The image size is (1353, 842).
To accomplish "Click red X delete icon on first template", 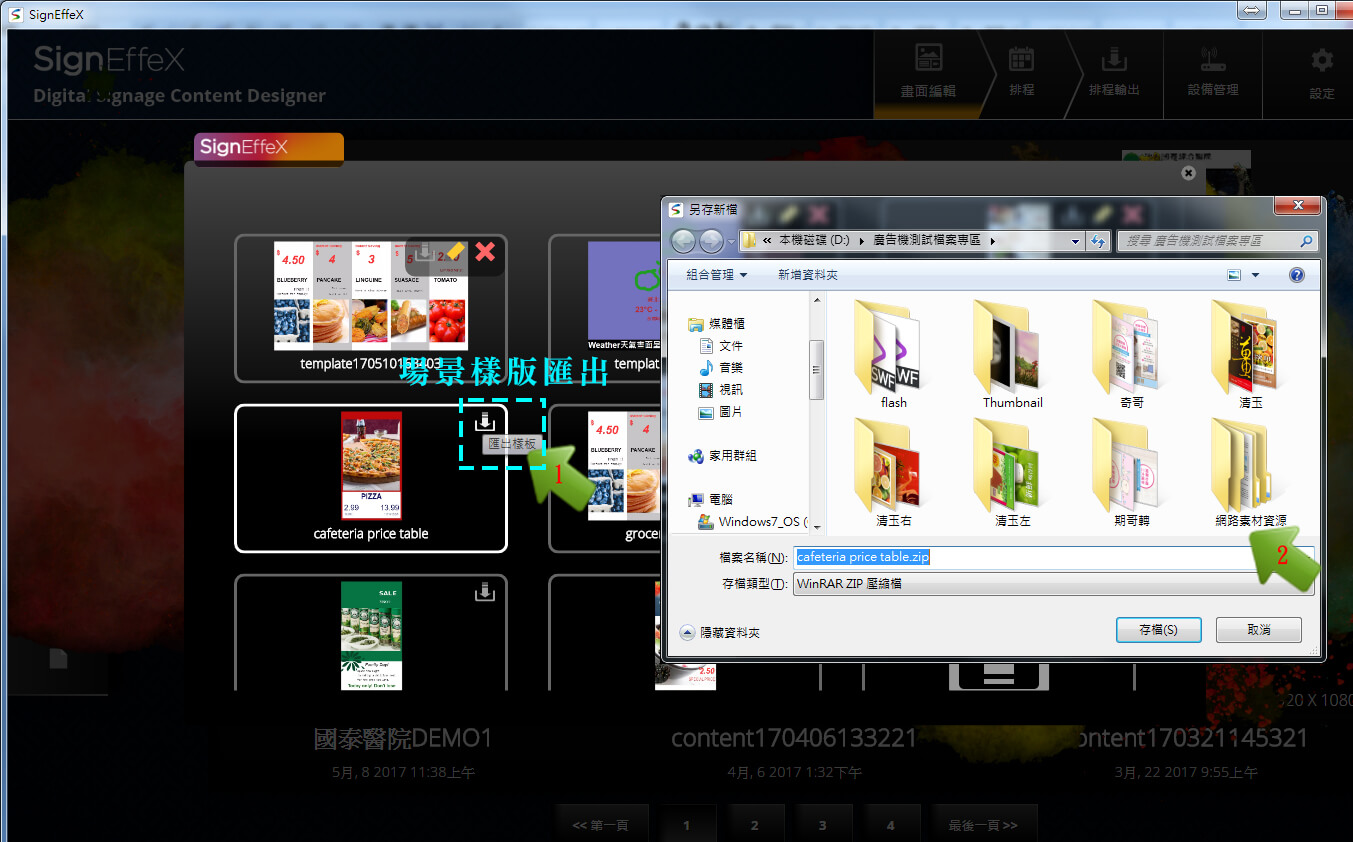I will point(485,252).
